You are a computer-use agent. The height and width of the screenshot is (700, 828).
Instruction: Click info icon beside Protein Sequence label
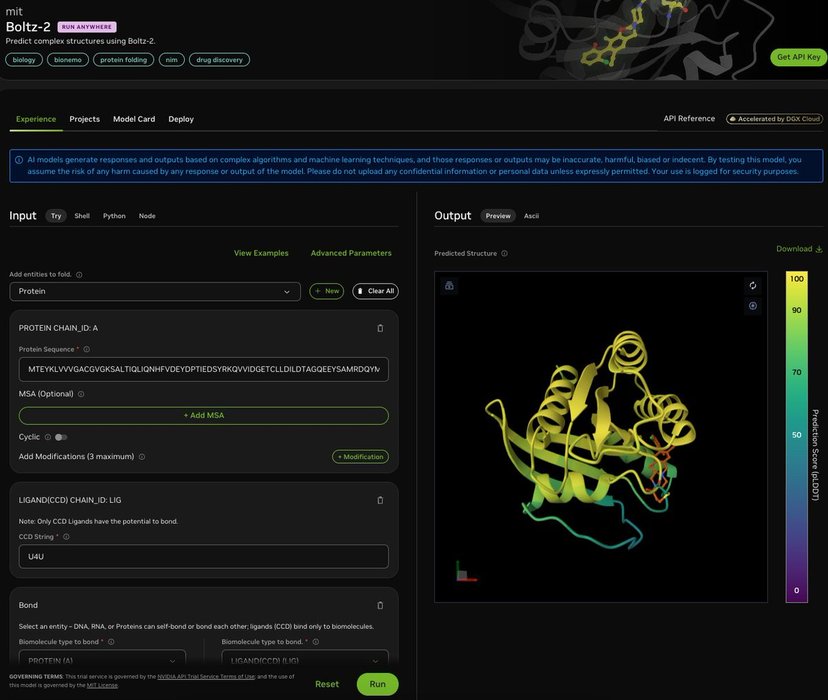coord(87,349)
